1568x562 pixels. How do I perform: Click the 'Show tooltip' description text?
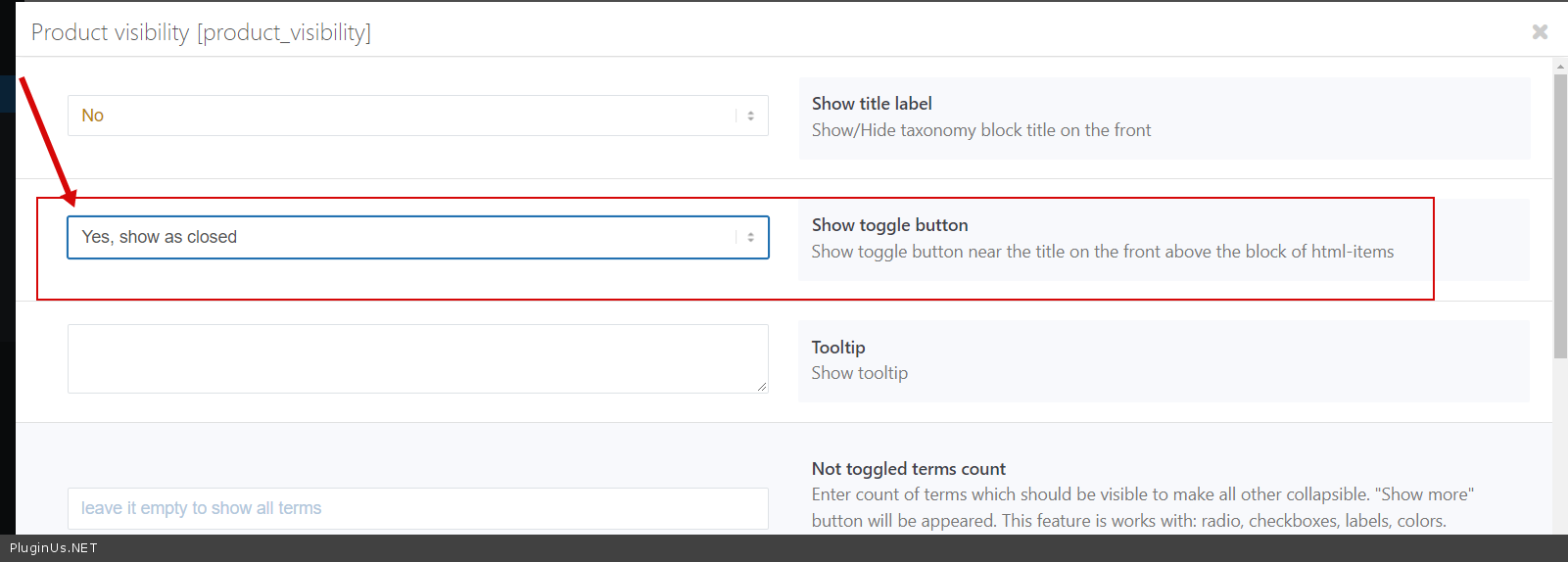pyautogui.click(x=859, y=373)
